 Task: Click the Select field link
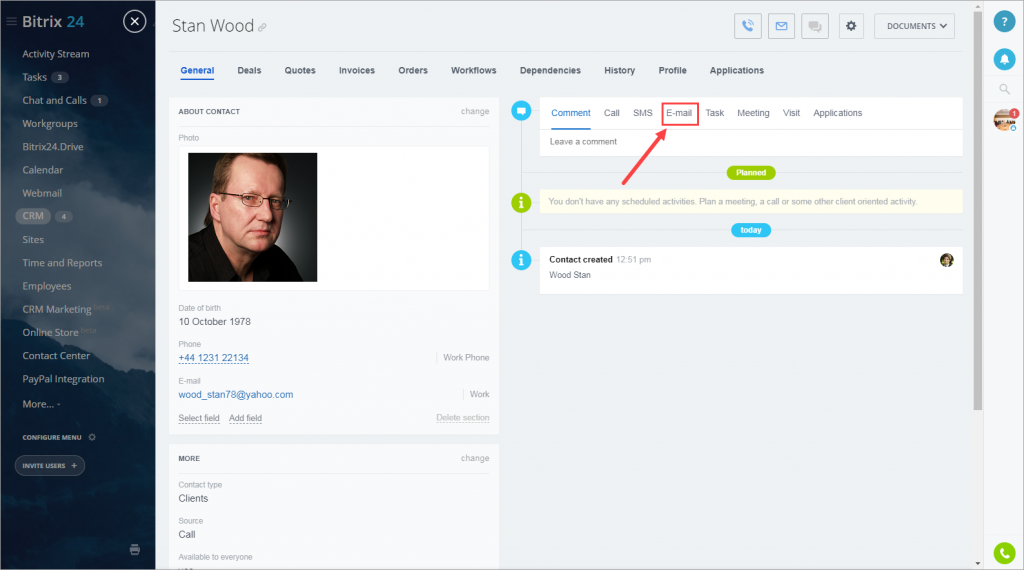click(x=199, y=418)
